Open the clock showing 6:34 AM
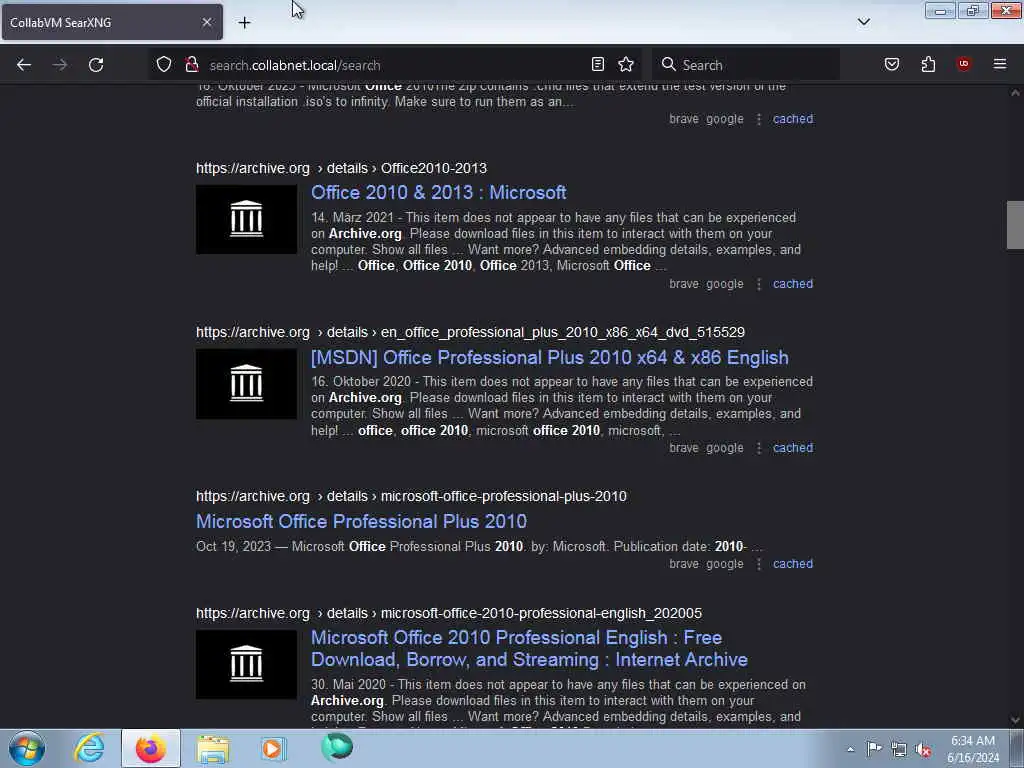This screenshot has height=768, width=1024. click(973, 749)
